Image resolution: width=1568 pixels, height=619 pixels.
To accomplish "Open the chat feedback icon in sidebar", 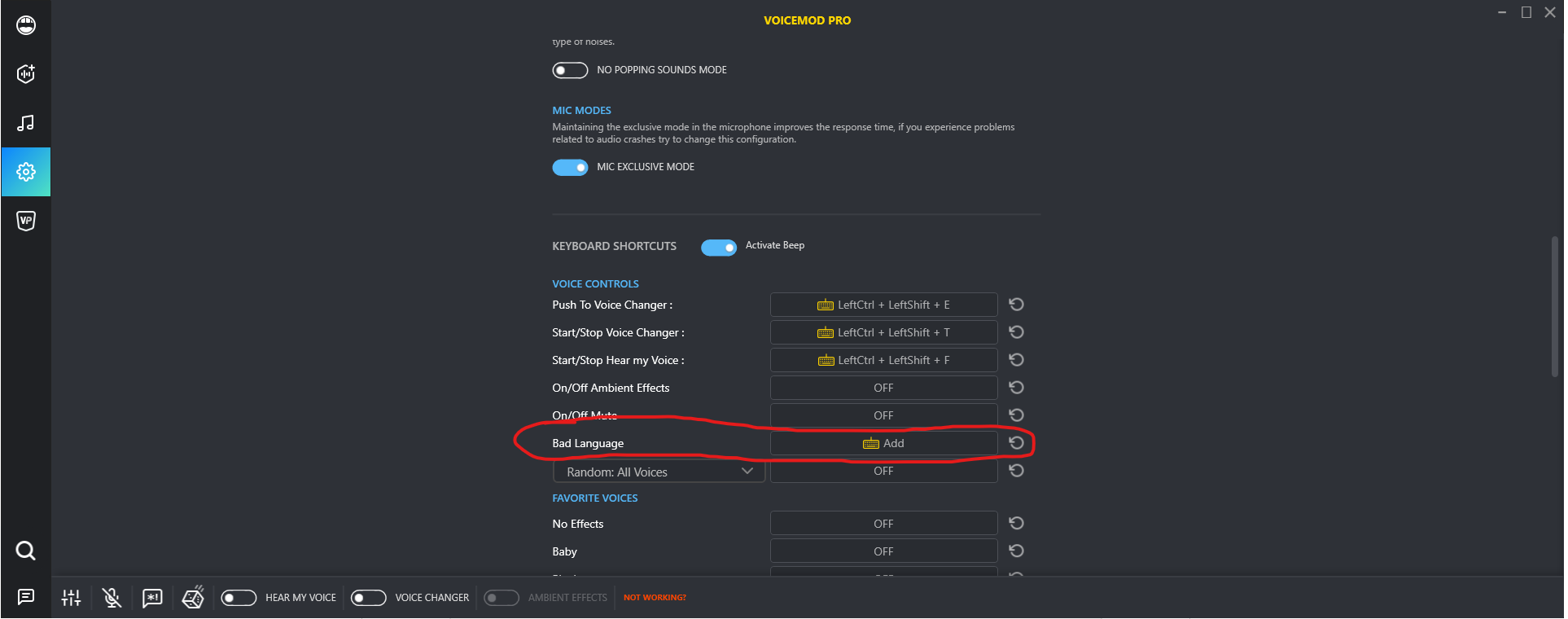I will coord(26,597).
